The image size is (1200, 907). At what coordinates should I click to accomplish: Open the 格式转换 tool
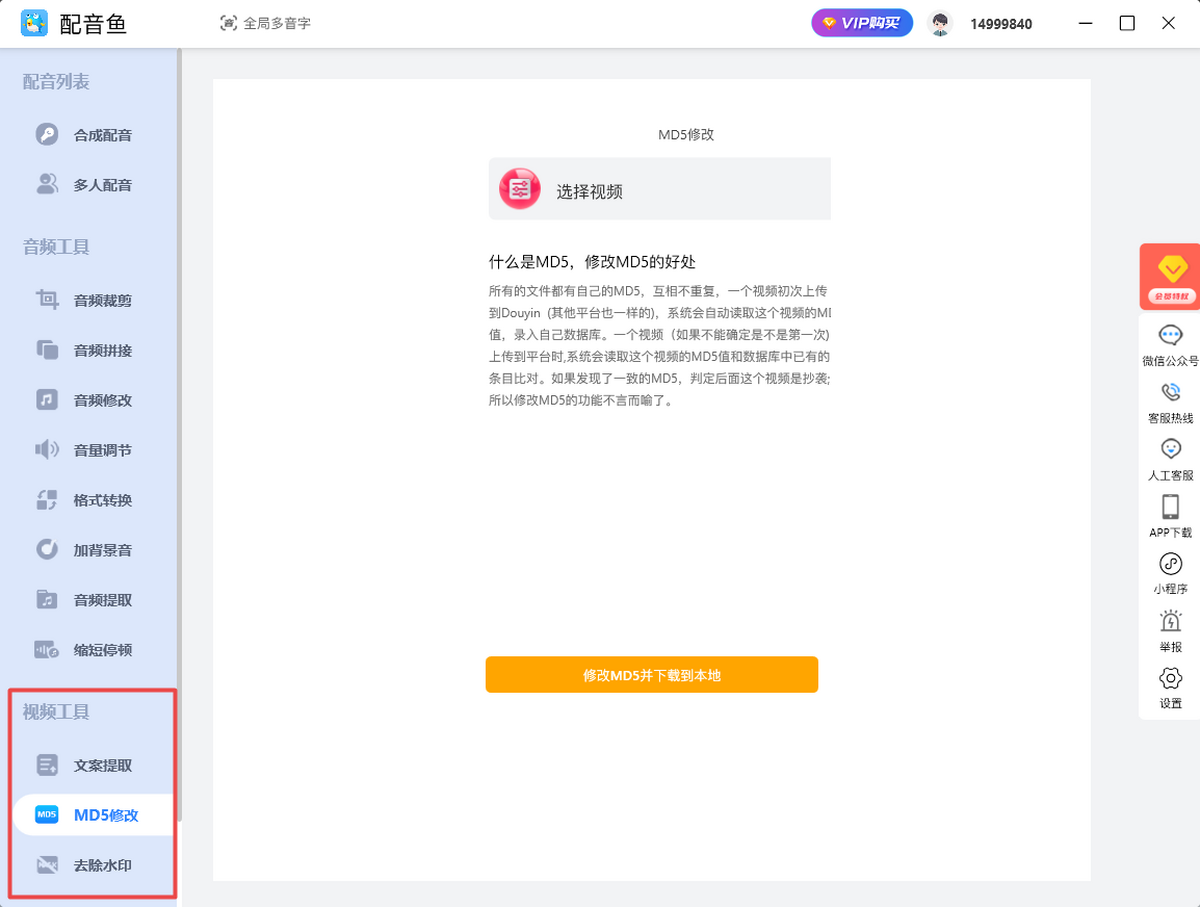(x=88, y=500)
